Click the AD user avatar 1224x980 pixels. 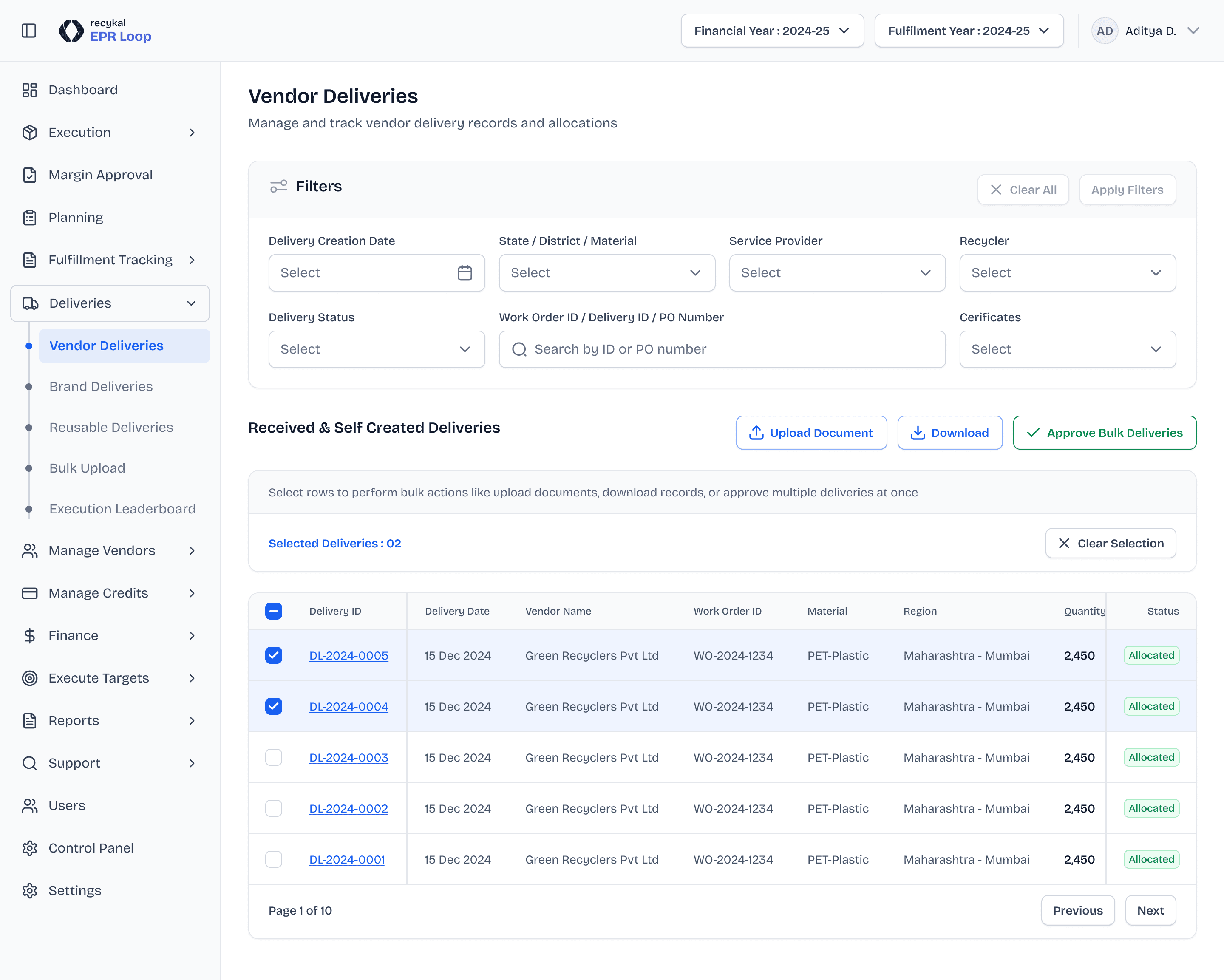[1104, 31]
